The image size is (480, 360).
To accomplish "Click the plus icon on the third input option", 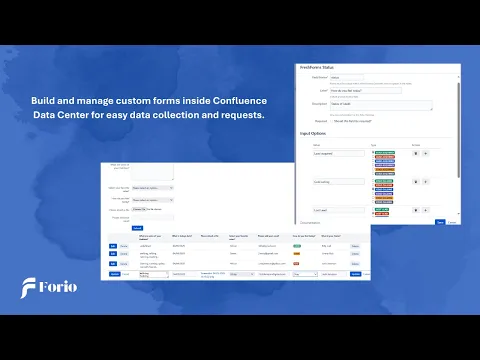I will (425, 210).
